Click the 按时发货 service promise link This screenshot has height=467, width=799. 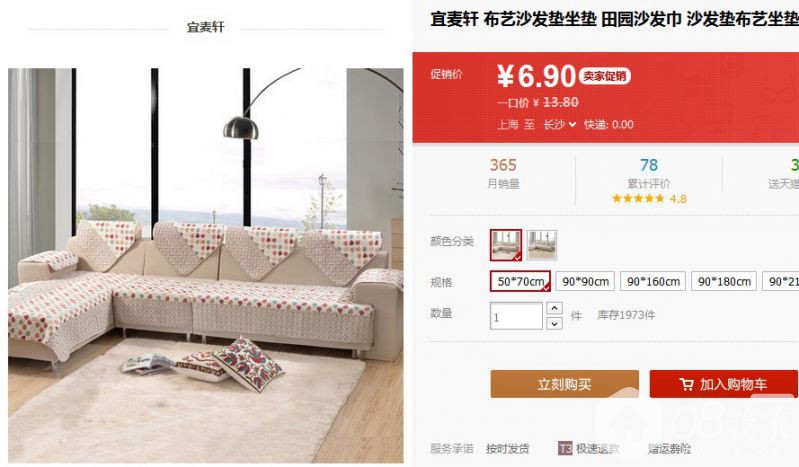[x=508, y=449]
